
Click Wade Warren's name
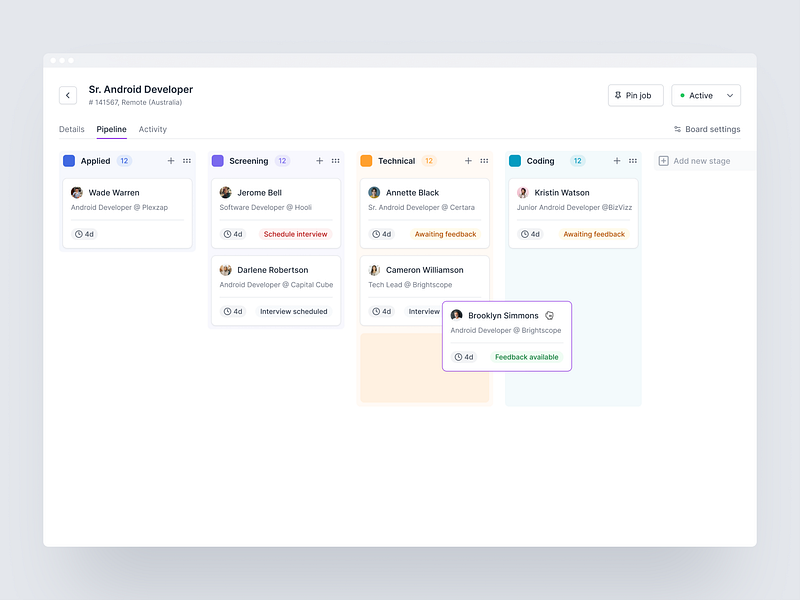(x=114, y=193)
